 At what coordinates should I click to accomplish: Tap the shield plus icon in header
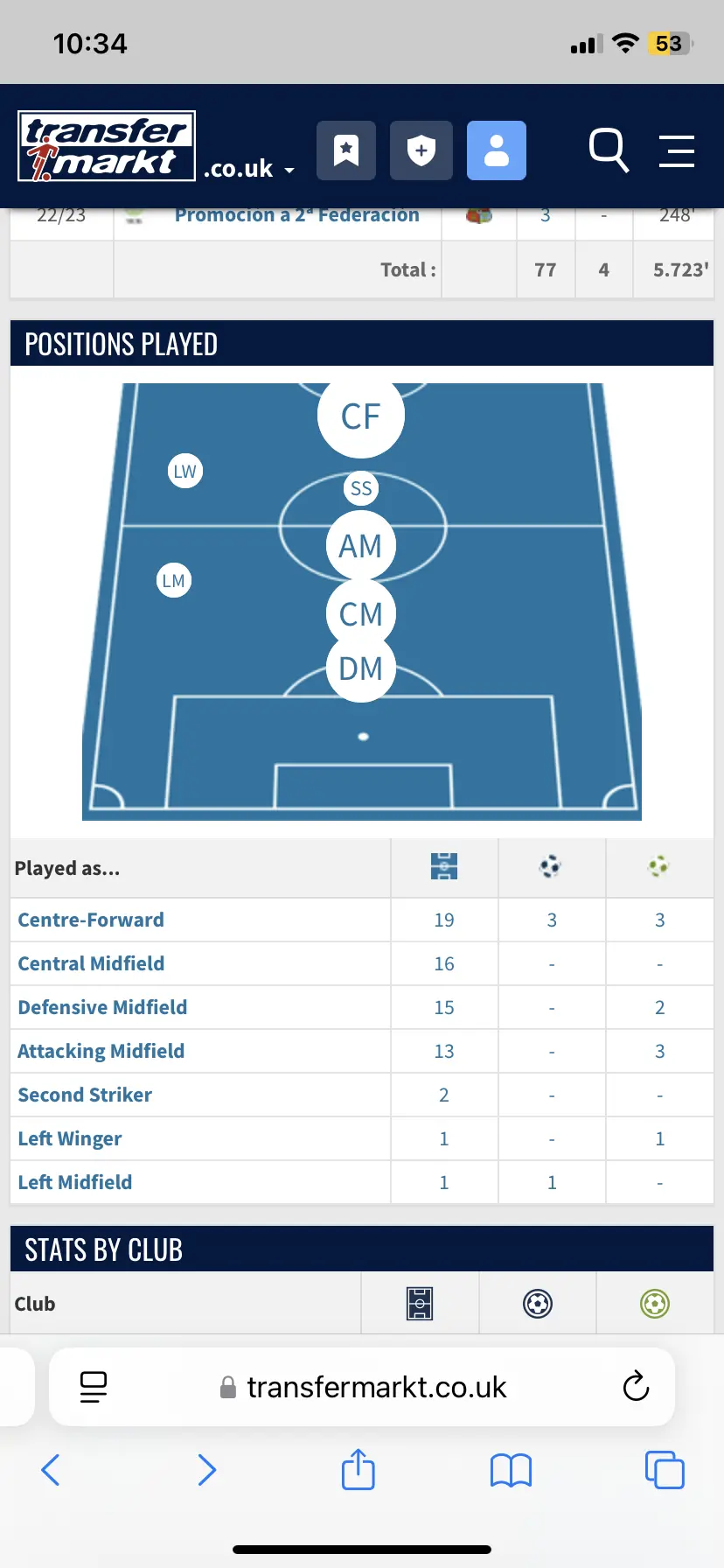coord(421,150)
